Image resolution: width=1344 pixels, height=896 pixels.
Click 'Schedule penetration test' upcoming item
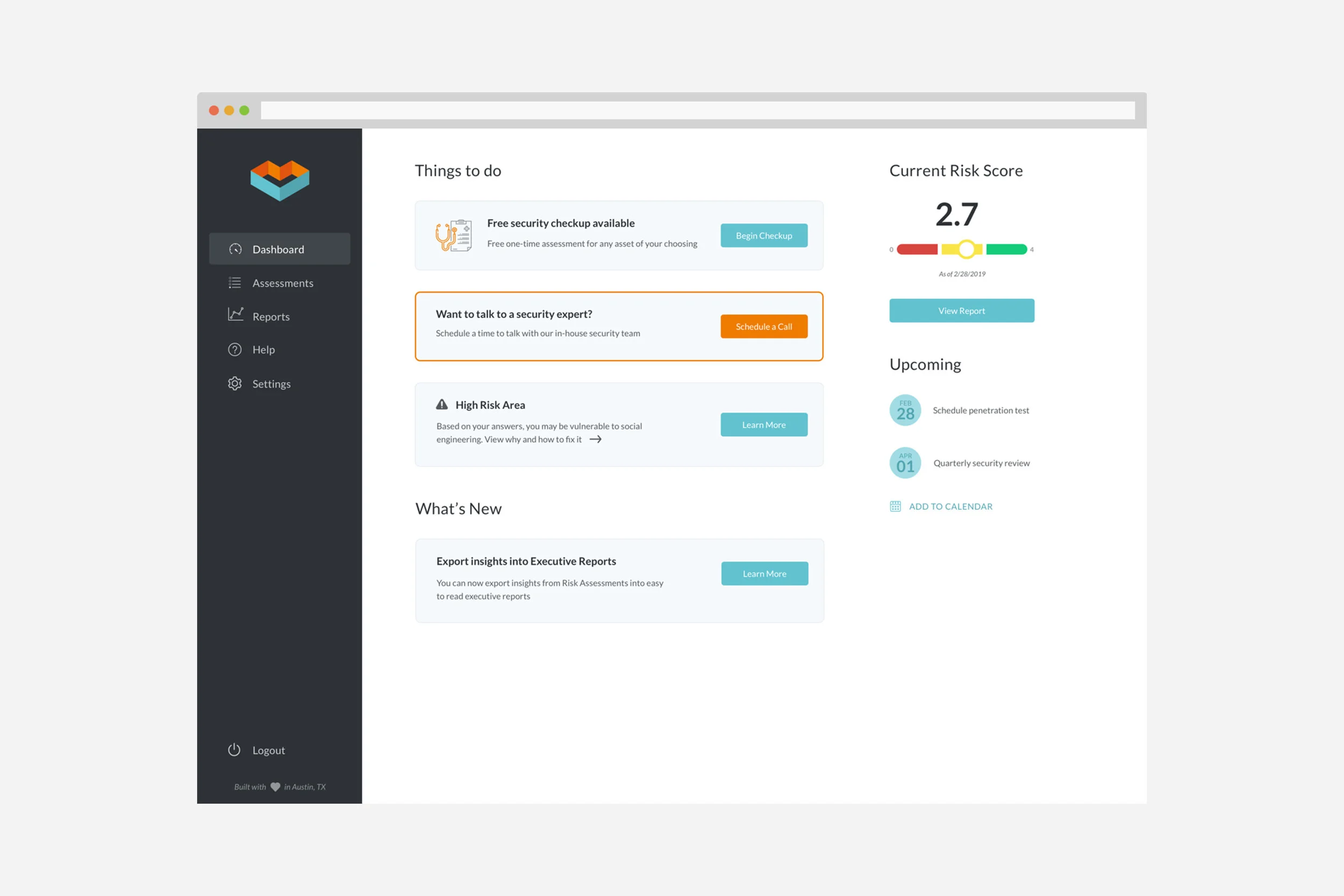(981, 410)
